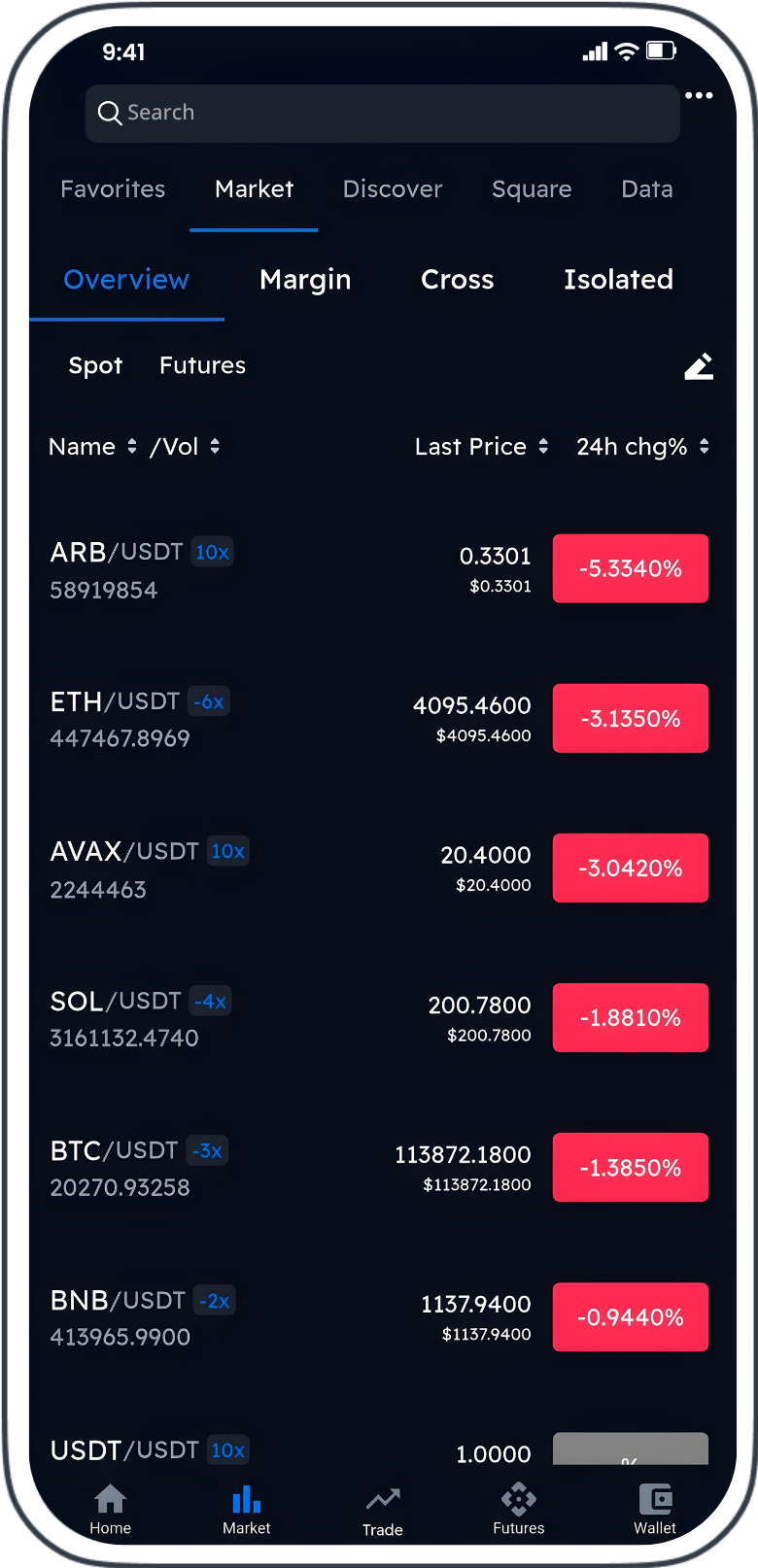Sort list by Name arrows
The height and width of the screenshot is (1568, 758).
132,446
